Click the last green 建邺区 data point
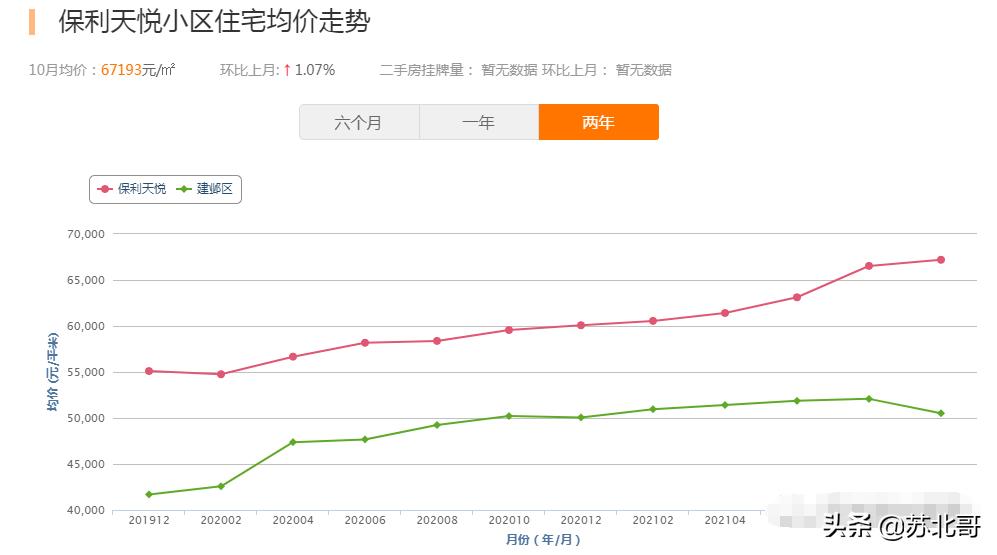Viewport: 997px width, 555px height. pos(941,414)
